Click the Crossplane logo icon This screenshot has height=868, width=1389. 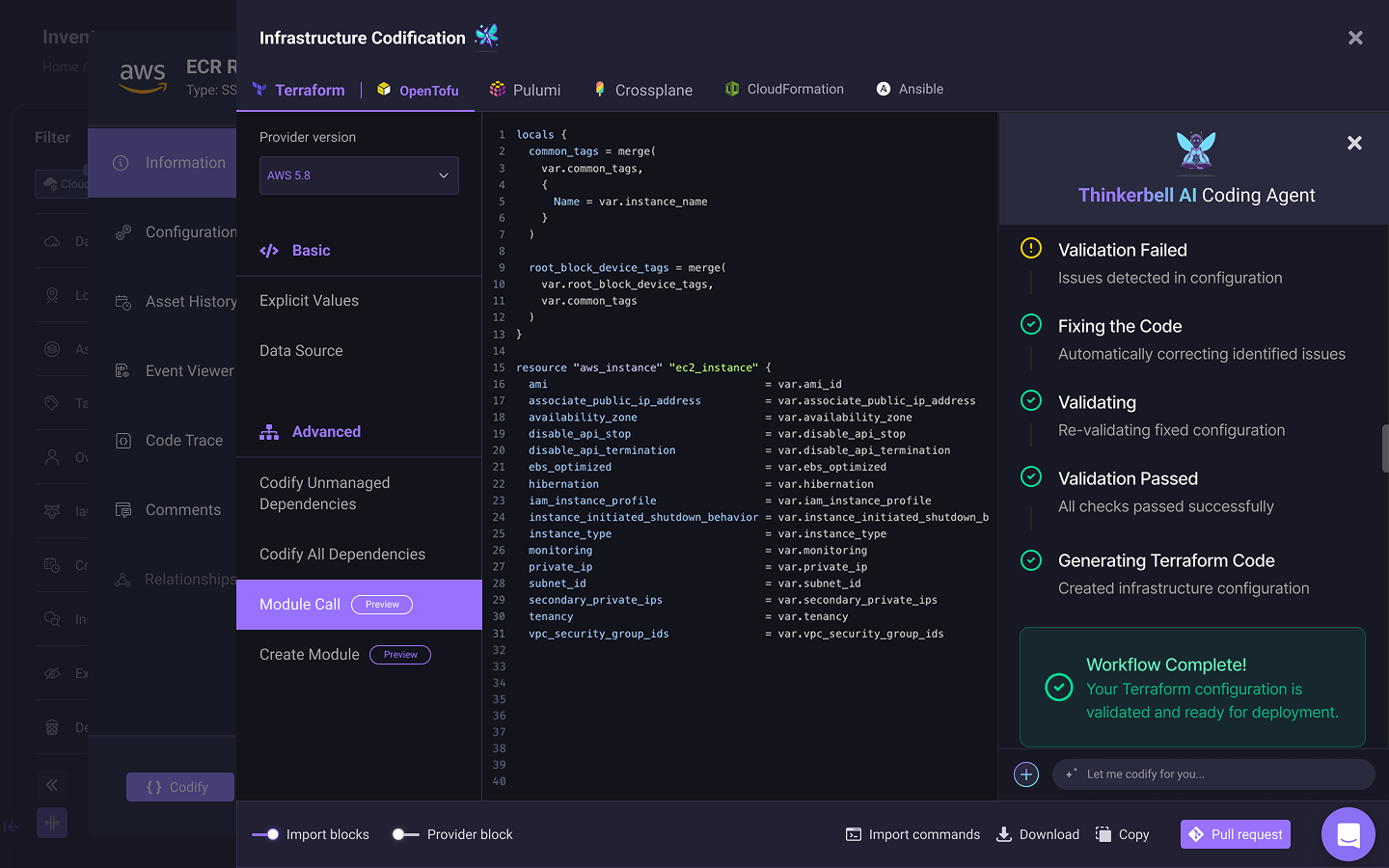600,89
